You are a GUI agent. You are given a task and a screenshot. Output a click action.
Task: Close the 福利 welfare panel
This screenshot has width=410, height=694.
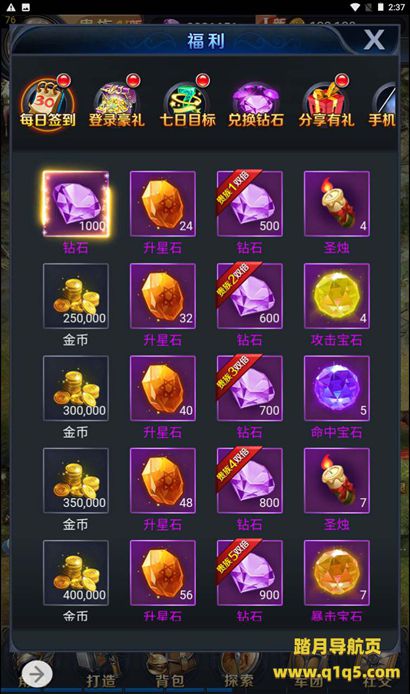[x=374, y=40]
